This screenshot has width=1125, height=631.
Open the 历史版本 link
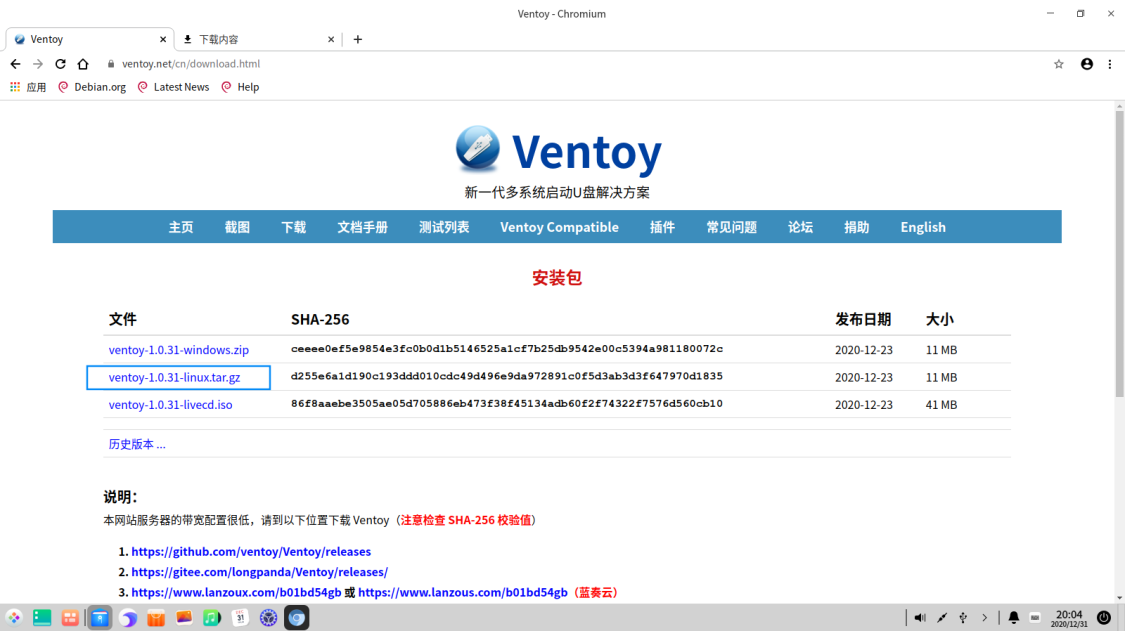point(136,444)
